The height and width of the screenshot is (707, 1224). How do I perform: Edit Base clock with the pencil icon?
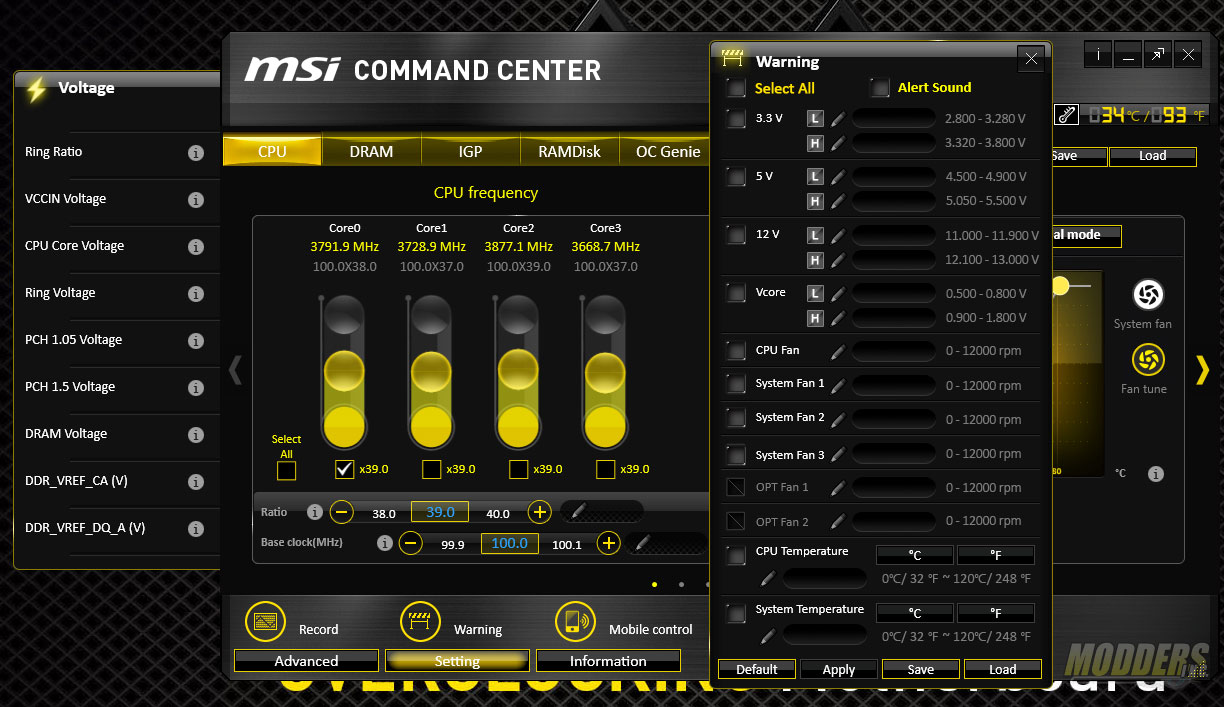point(643,543)
